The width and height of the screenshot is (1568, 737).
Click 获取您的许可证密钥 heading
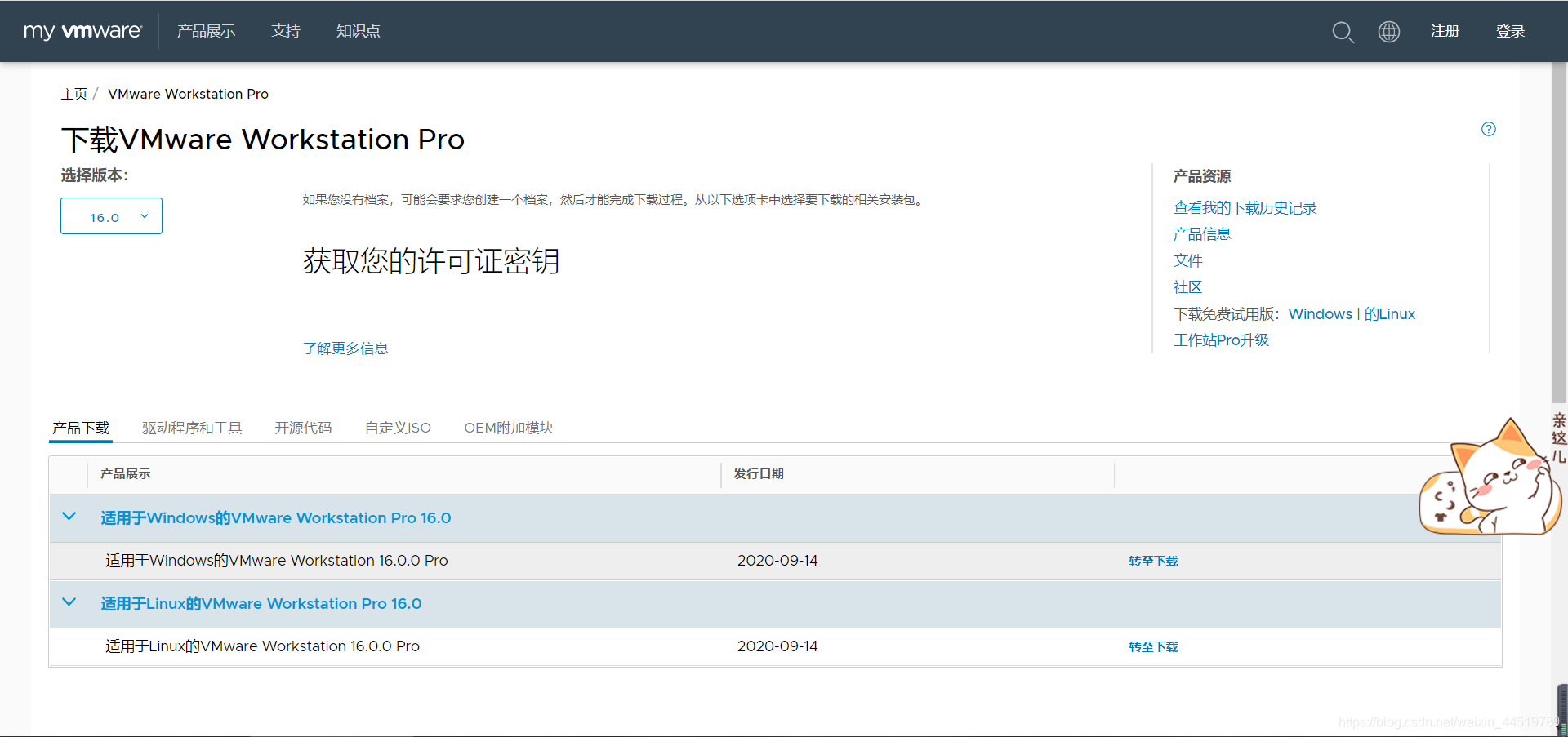(430, 261)
